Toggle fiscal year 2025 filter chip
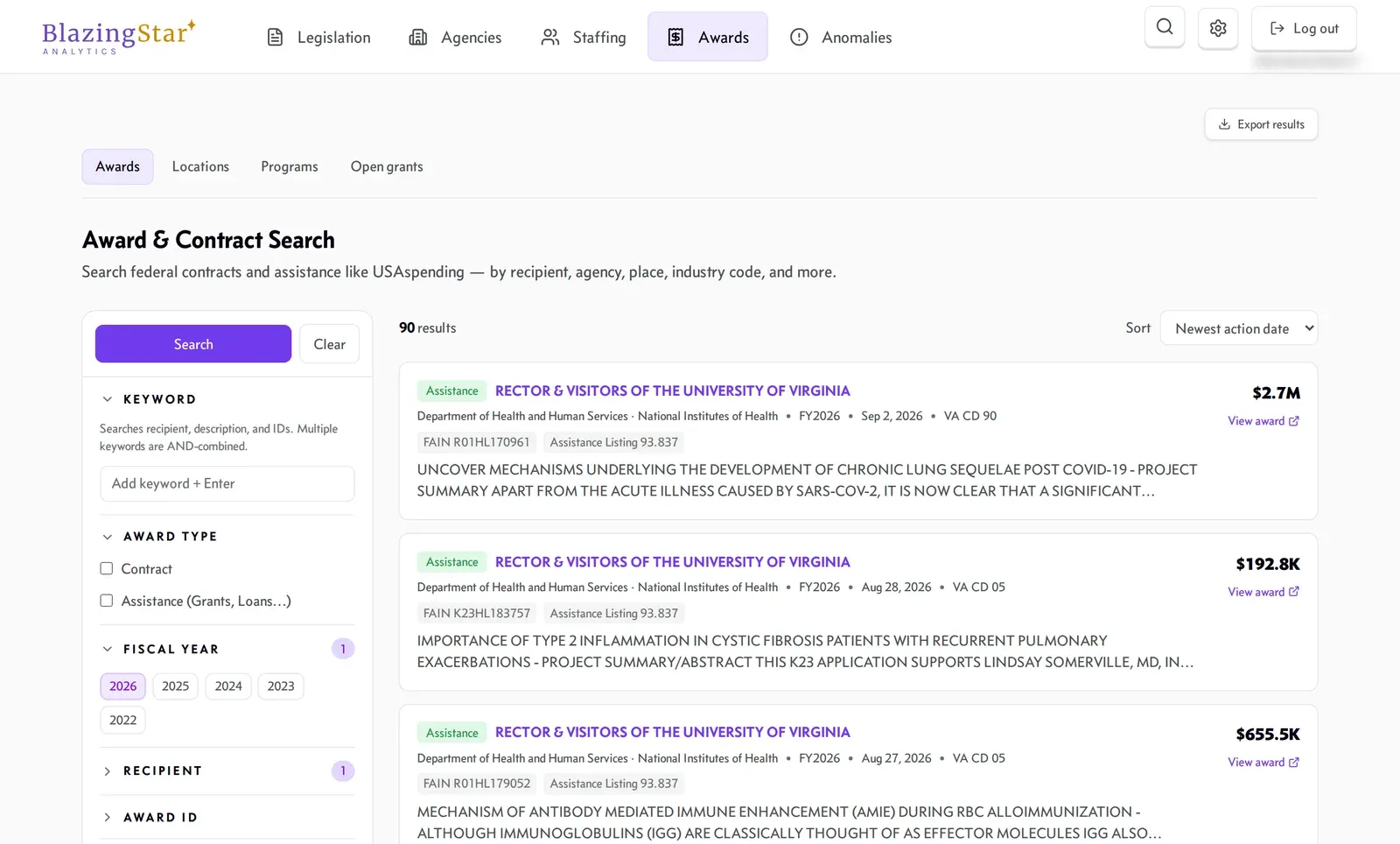Viewport: 1400px width, 844px height. (175, 686)
